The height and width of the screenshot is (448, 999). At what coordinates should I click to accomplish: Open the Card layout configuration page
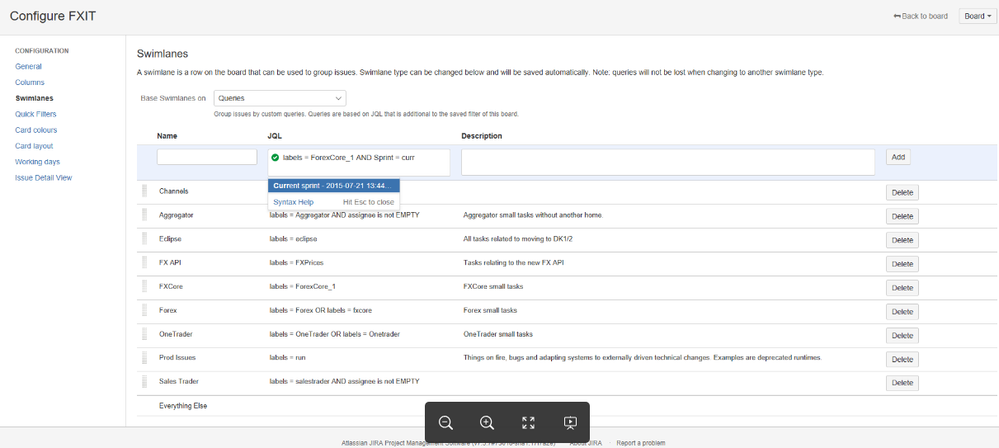pos(34,146)
